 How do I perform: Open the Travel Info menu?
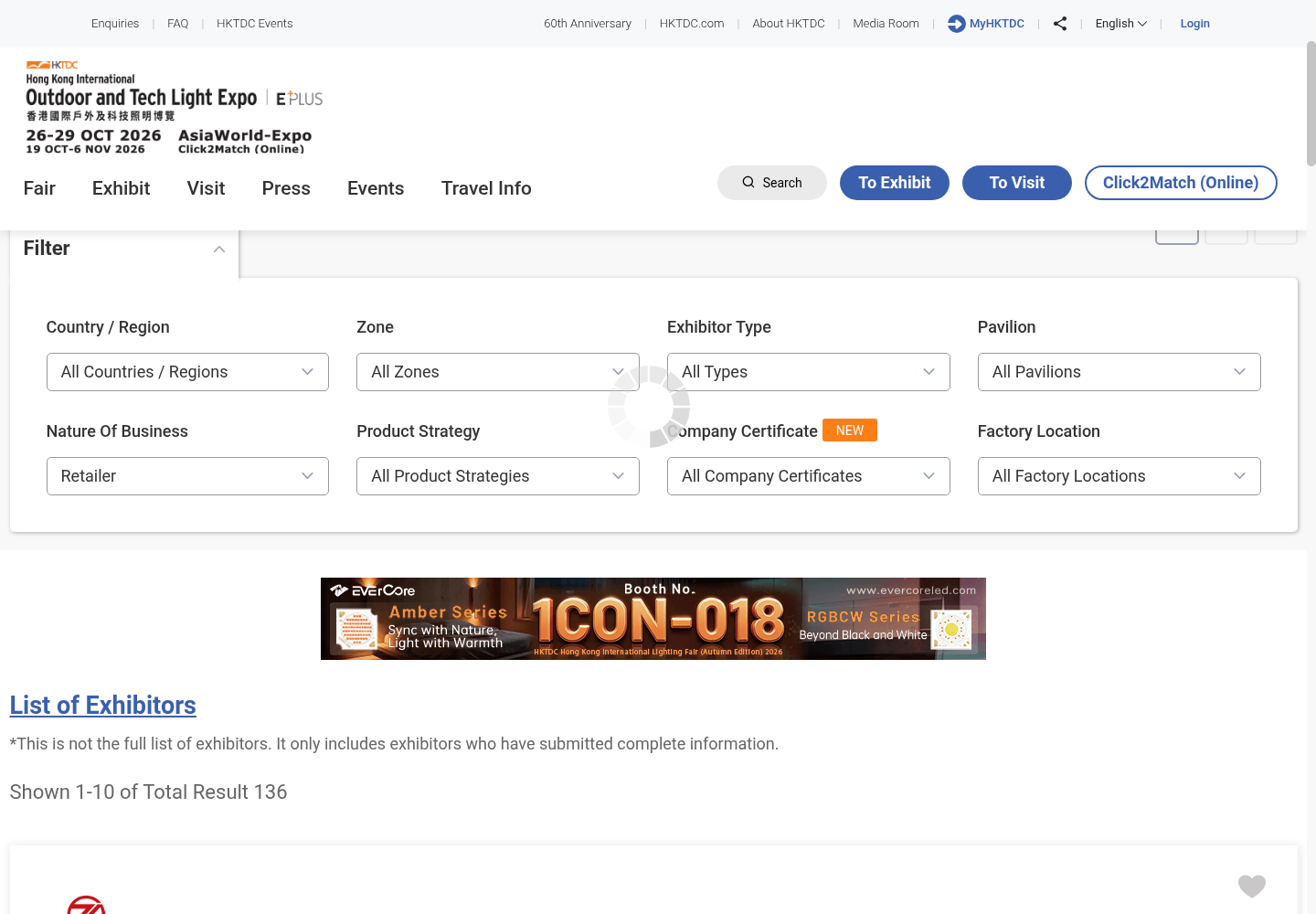click(486, 188)
